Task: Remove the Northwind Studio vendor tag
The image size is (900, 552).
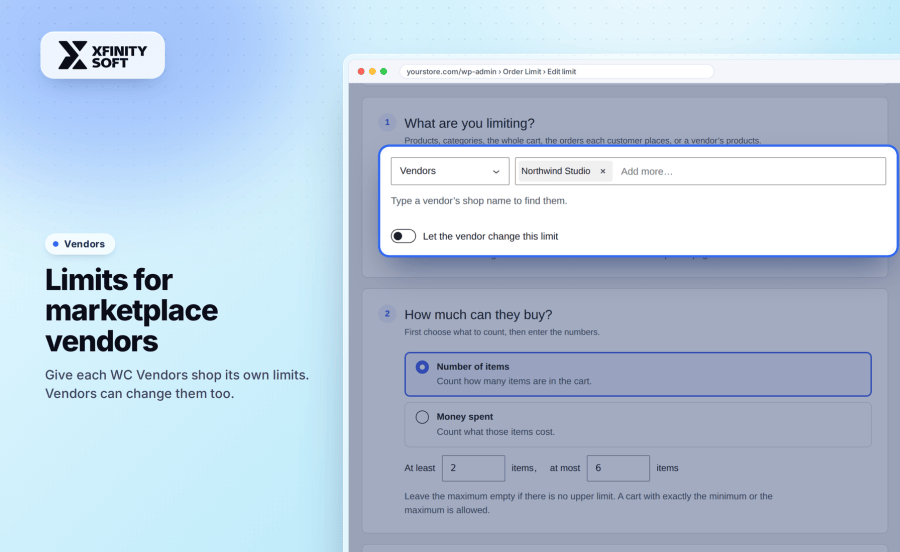Action: pyautogui.click(x=603, y=171)
